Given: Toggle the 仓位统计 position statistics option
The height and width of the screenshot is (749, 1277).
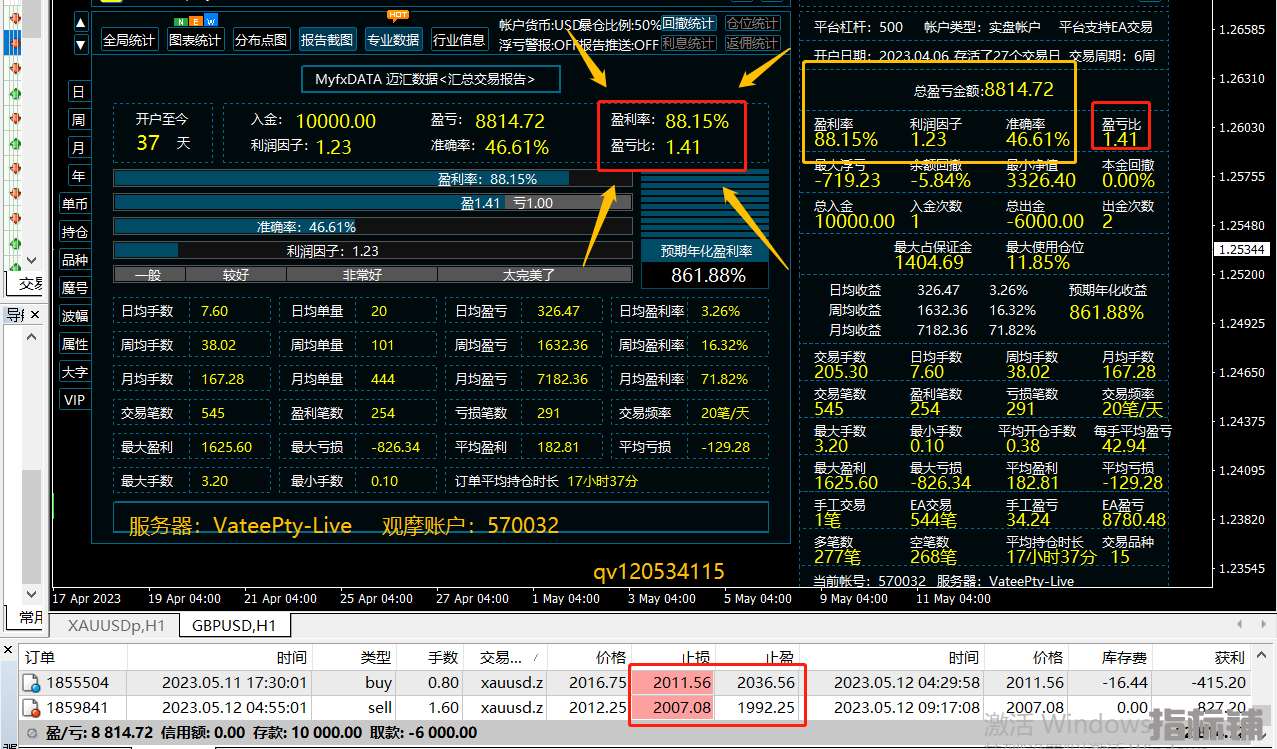Looking at the screenshot, I should click(752, 23).
